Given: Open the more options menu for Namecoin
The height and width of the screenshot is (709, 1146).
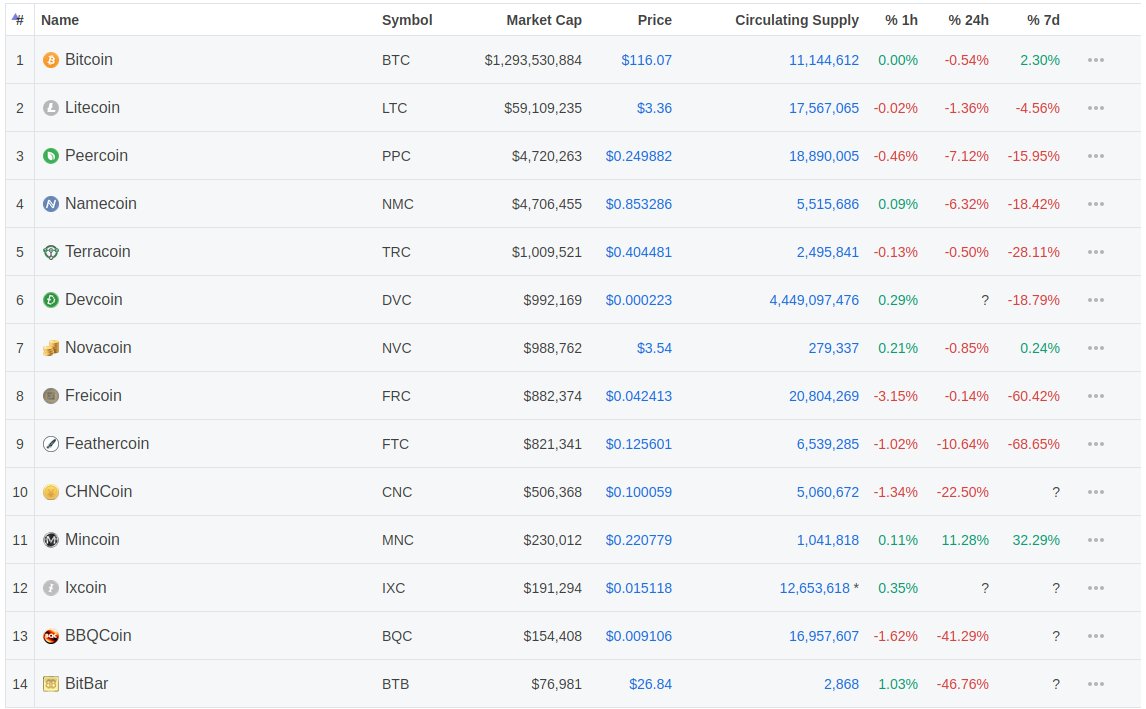Looking at the screenshot, I should tap(1096, 204).
